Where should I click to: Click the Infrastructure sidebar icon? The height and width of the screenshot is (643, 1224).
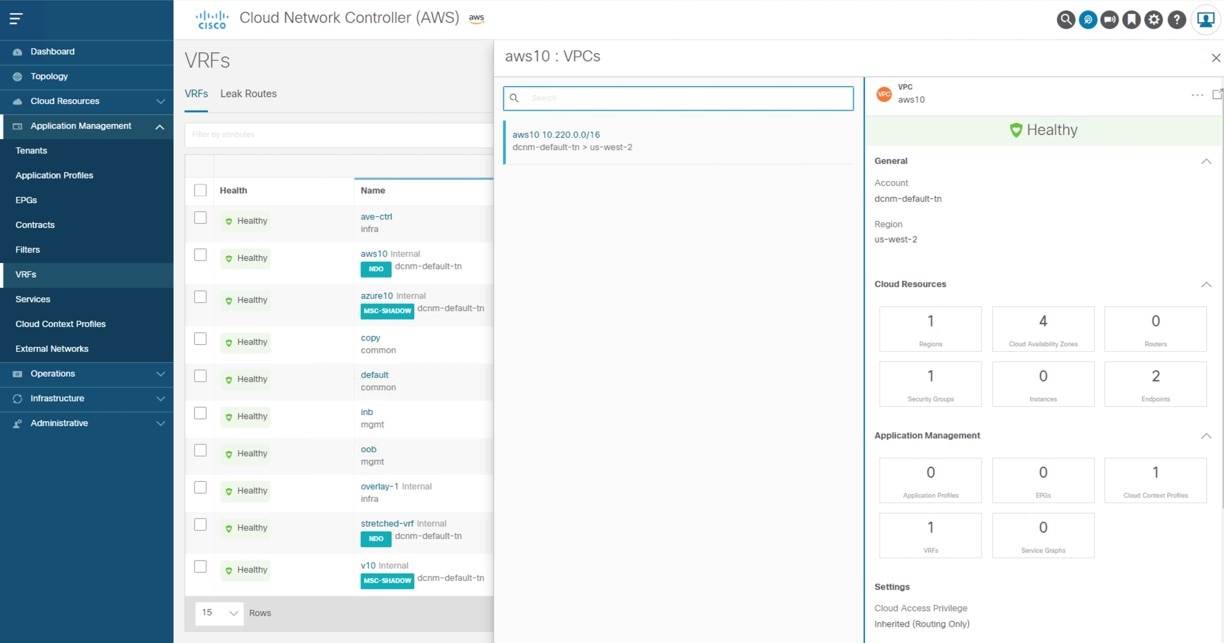(x=18, y=399)
